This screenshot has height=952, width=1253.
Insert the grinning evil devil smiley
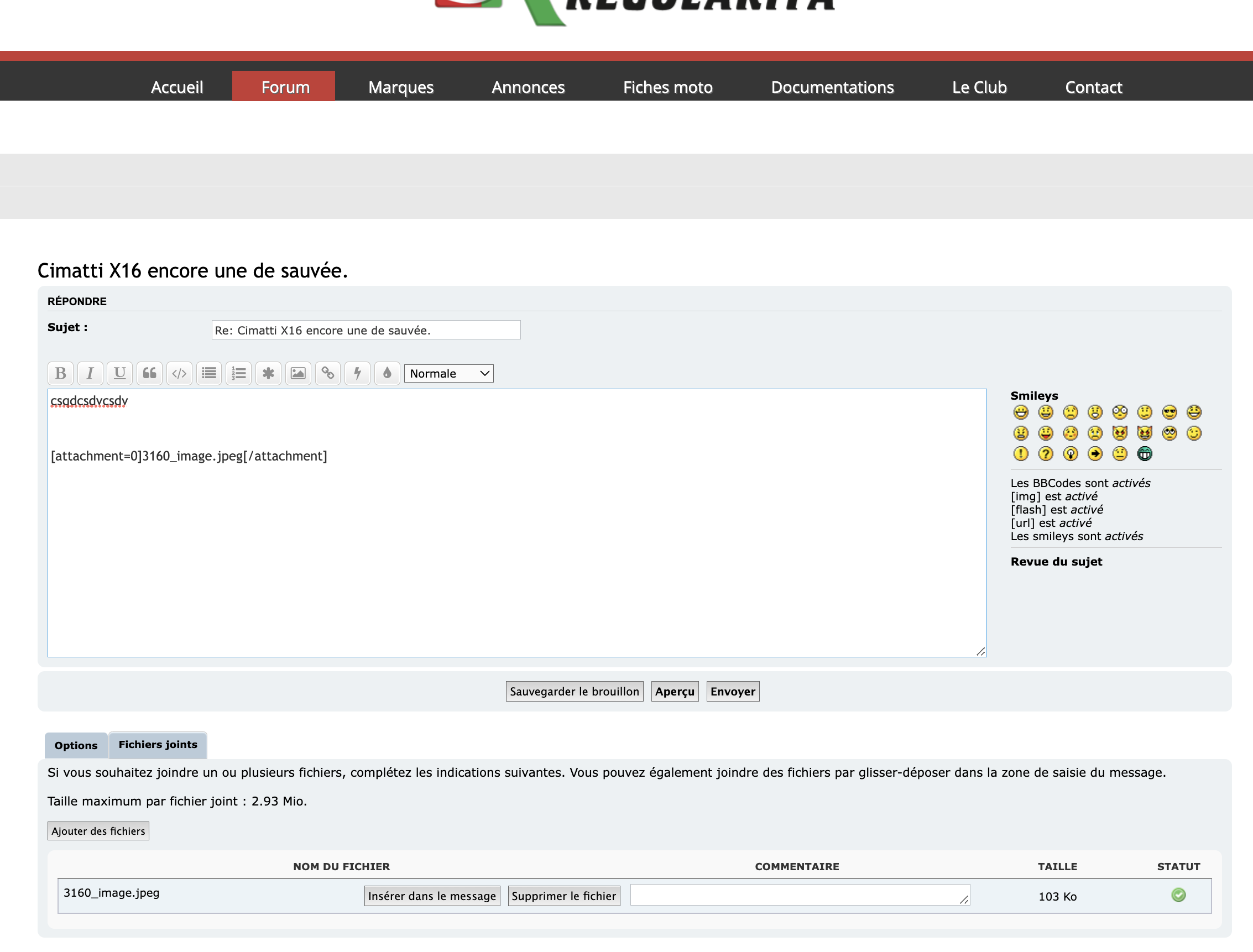(1145, 433)
